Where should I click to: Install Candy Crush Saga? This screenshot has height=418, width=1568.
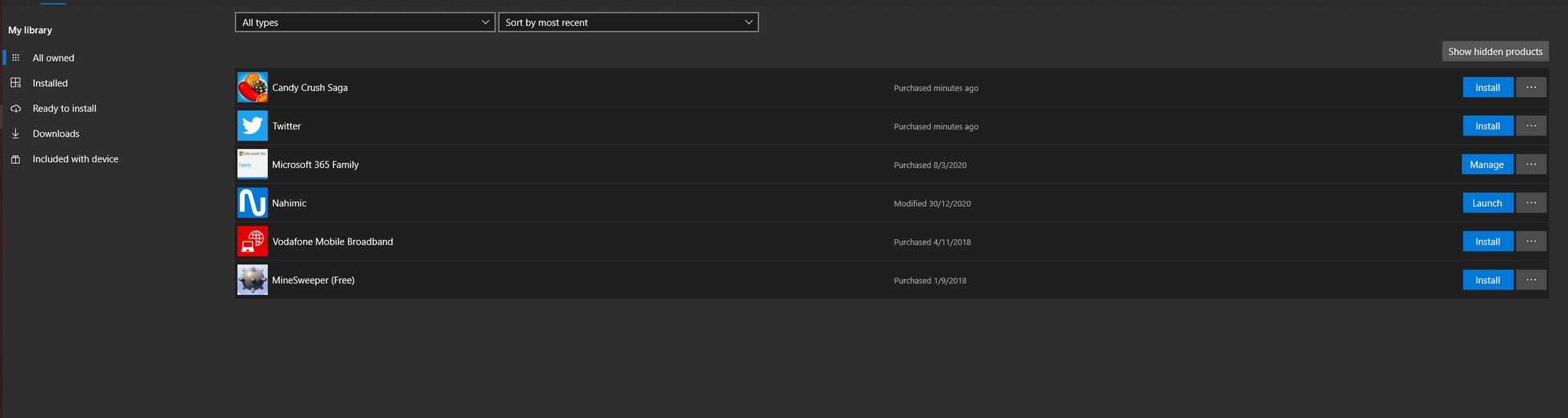coord(1488,87)
